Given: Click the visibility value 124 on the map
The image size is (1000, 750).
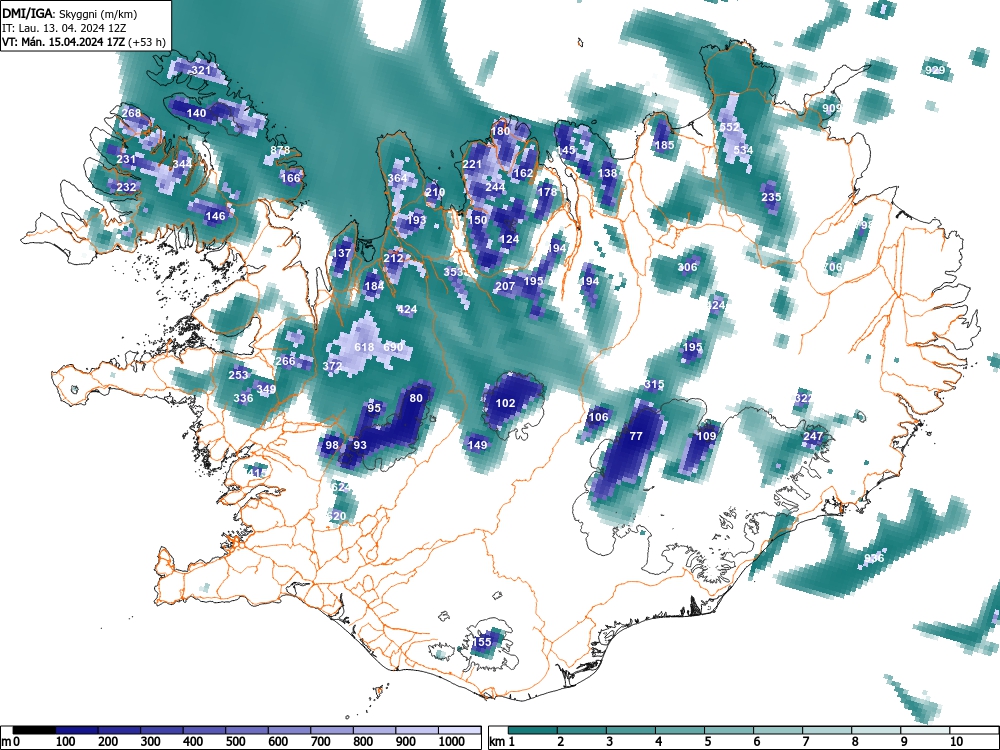Looking at the screenshot, I should tap(510, 239).
